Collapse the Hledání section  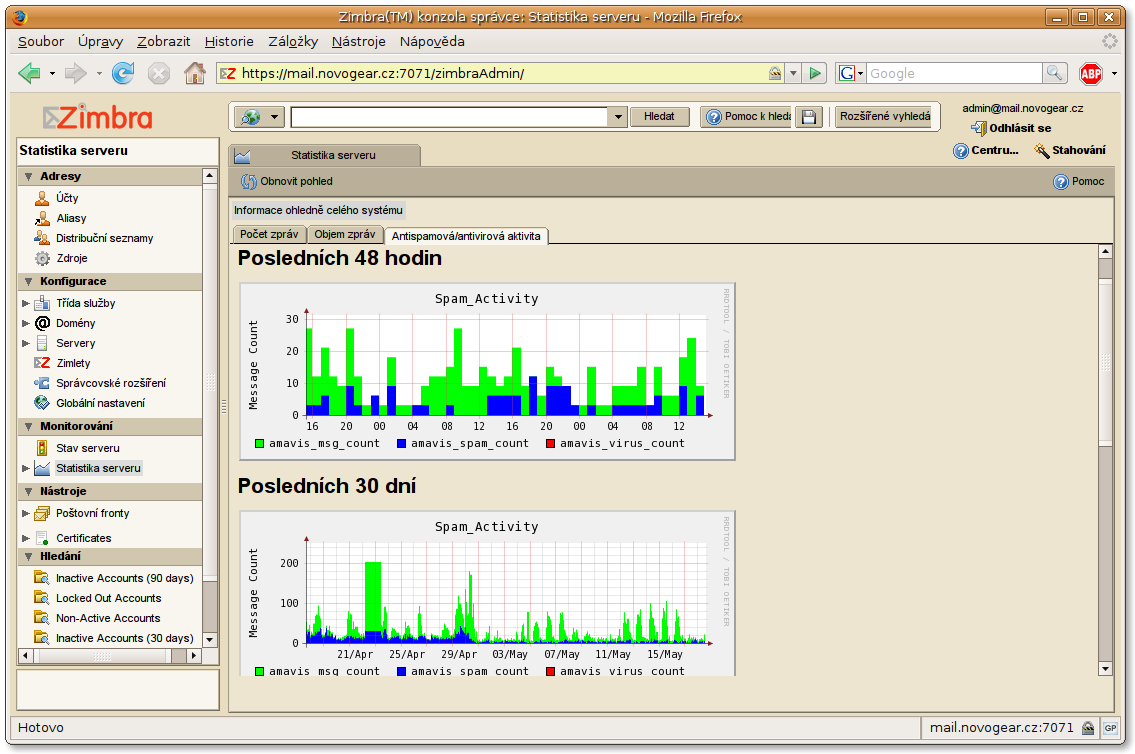click(x=28, y=556)
